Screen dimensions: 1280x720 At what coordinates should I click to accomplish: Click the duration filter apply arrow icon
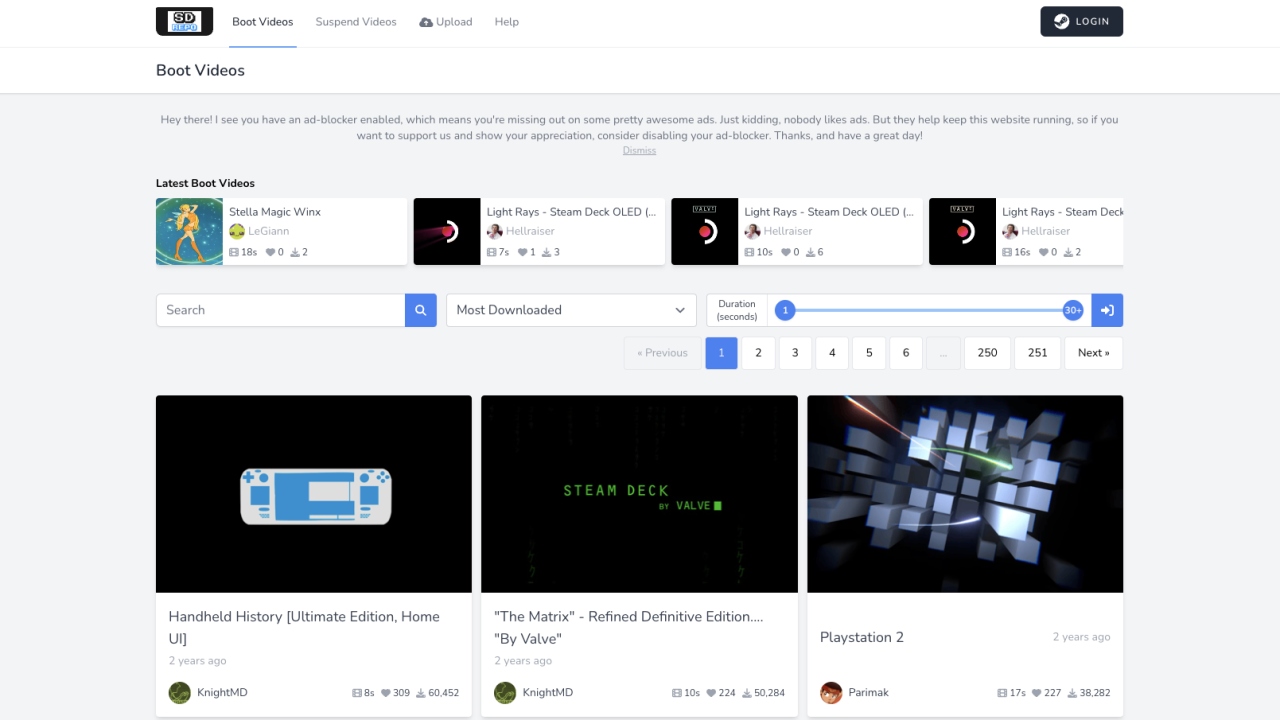[1107, 310]
